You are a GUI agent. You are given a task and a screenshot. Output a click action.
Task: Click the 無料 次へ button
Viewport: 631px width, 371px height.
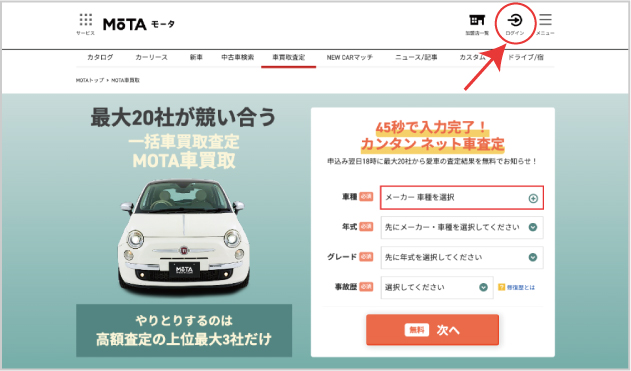click(x=432, y=330)
